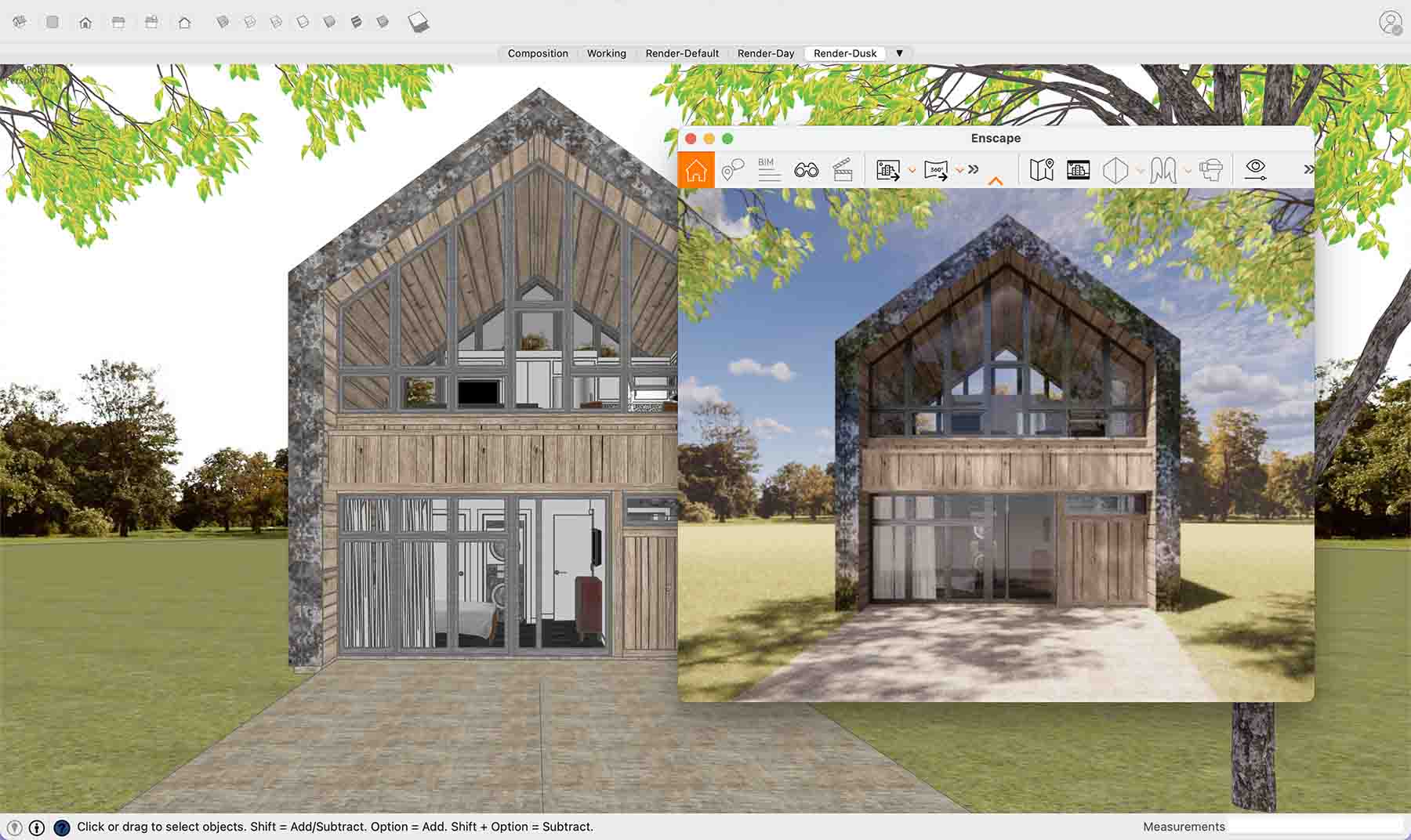
Task: Expand the dropdown next to the 360 tool
Action: coord(958,170)
